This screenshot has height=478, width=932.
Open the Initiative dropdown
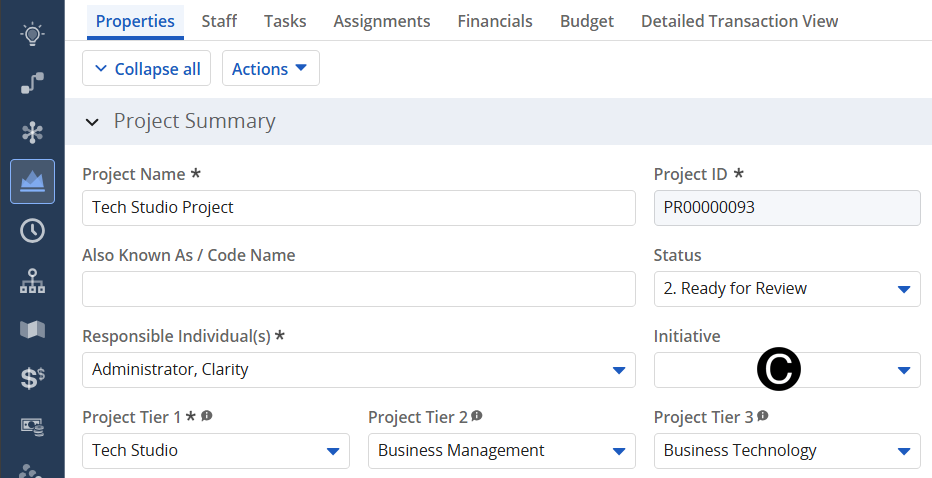click(x=902, y=370)
